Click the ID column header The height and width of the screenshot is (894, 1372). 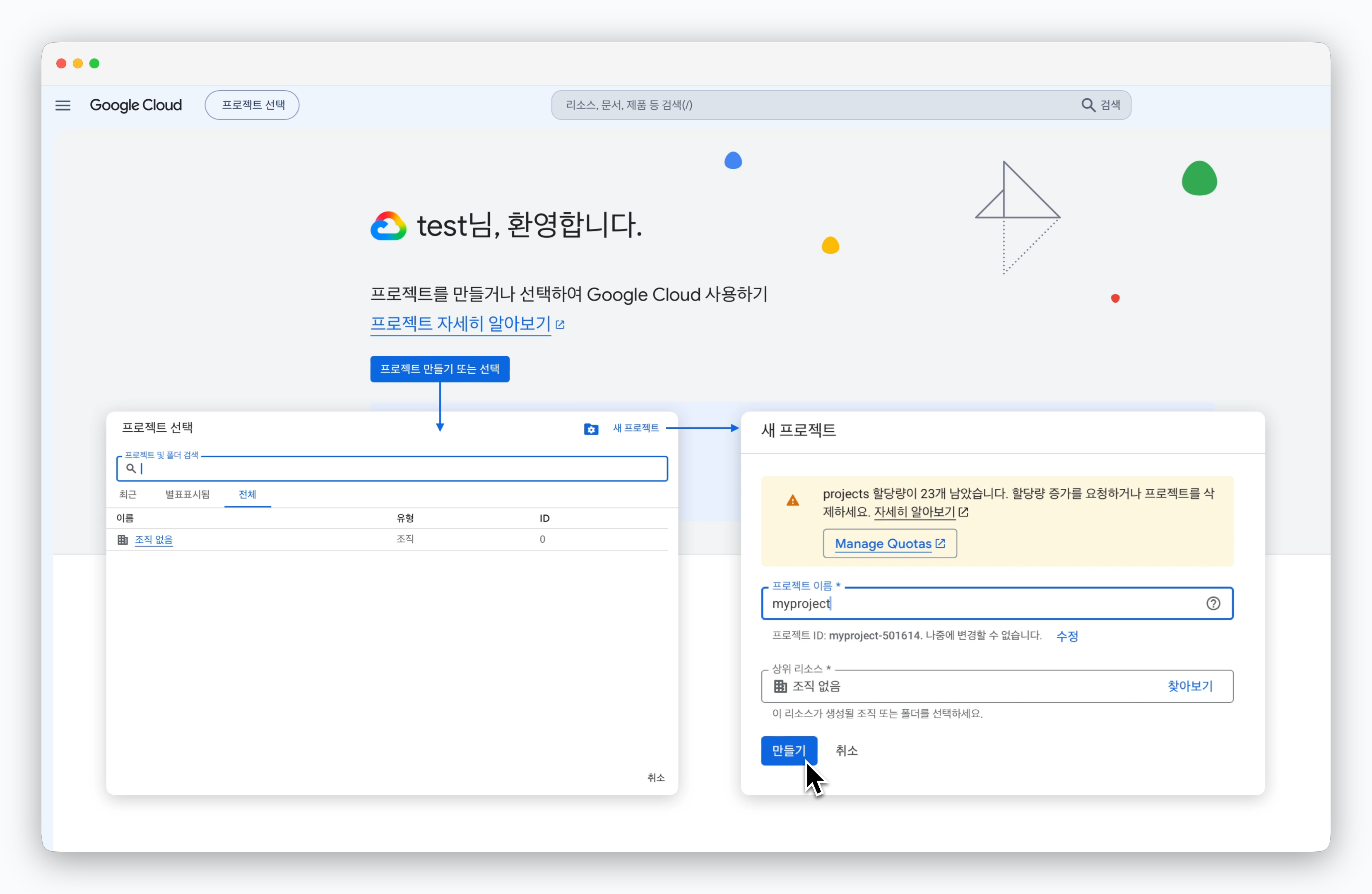pyautogui.click(x=544, y=518)
